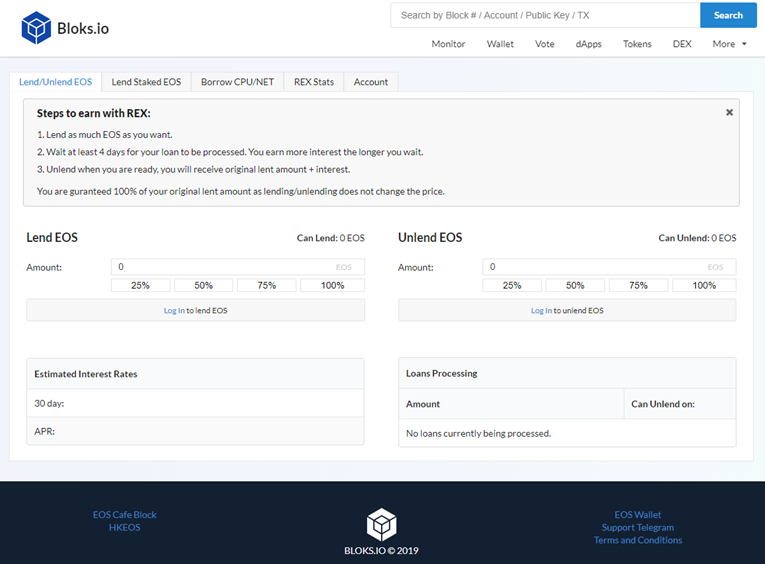Viewport: 765px width, 564px height.
Task: Open the EOS Cafe Block footer link
Action: click(124, 515)
